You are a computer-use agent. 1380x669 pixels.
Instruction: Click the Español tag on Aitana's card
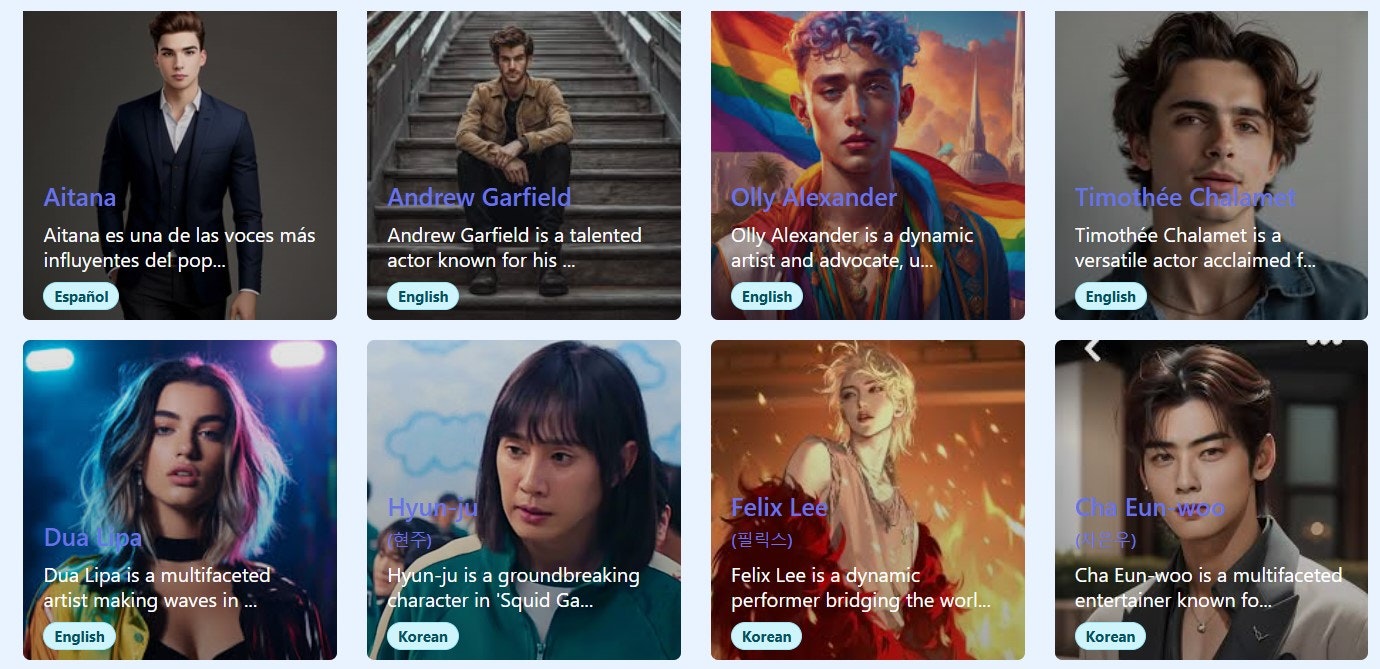pos(81,297)
